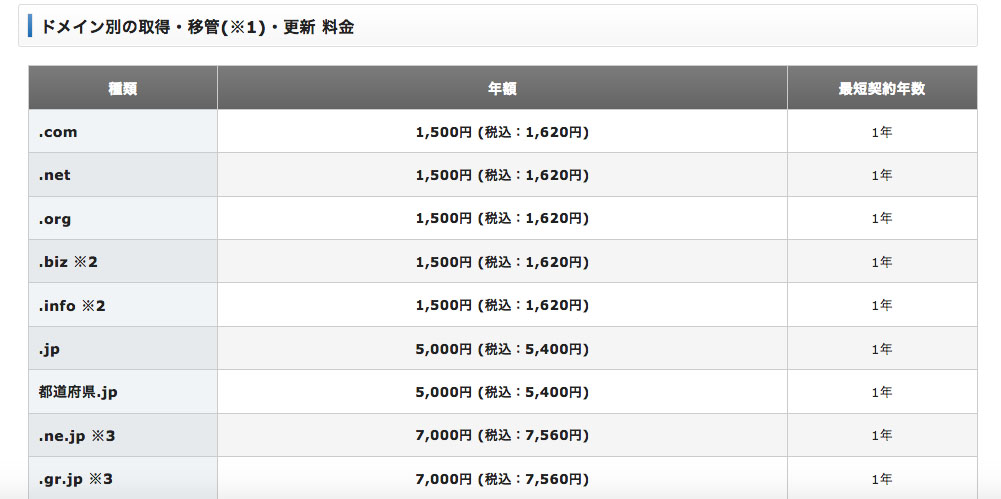Click the .org domain type cell

pos(123,218)
